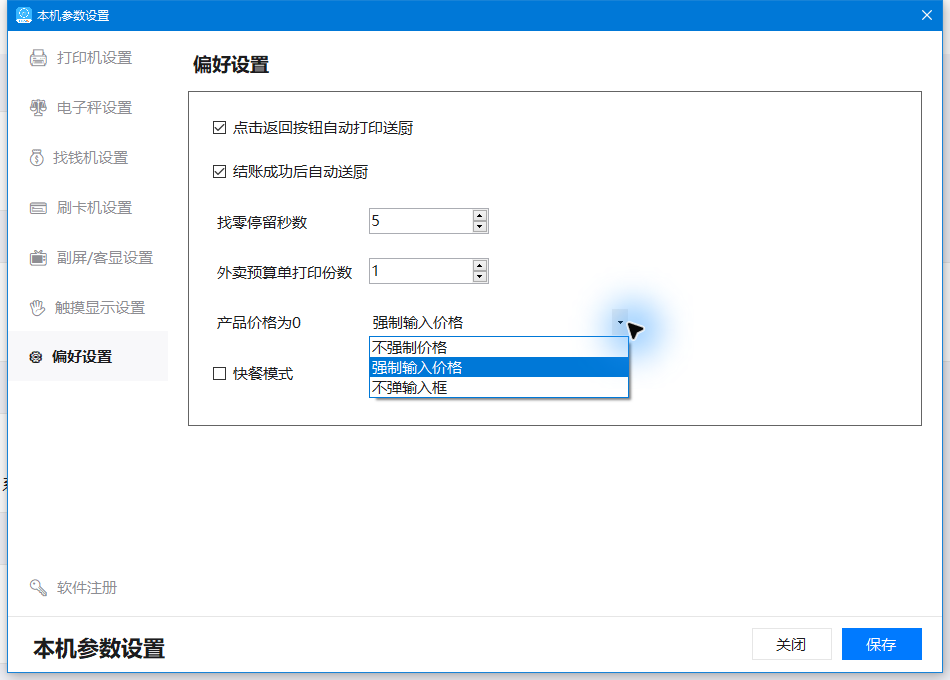Image resolution: width=950 pixels, height=680 pixels.
Task: Click the touch hand icon
Action: pyautogui.click(x=37, y=308)
